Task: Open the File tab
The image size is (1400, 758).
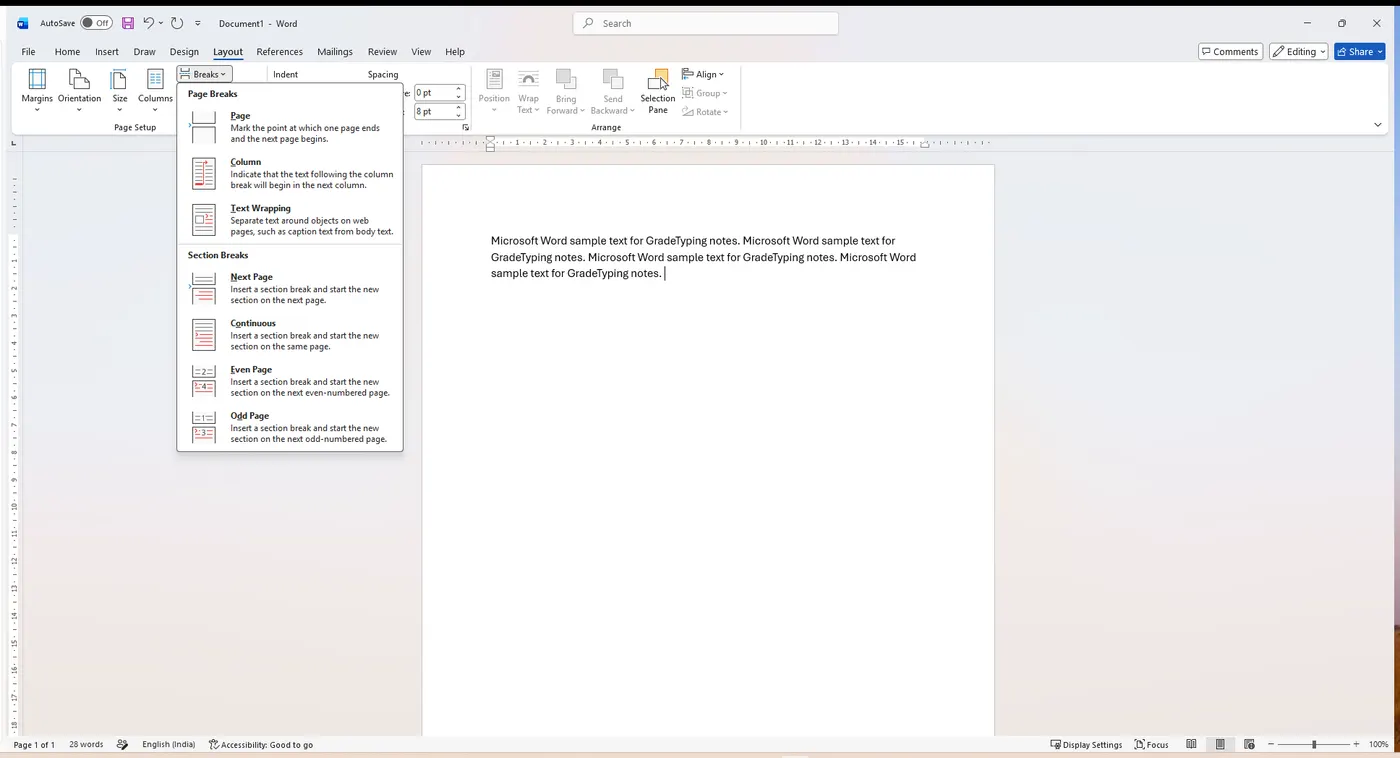Action: [28, 52]
